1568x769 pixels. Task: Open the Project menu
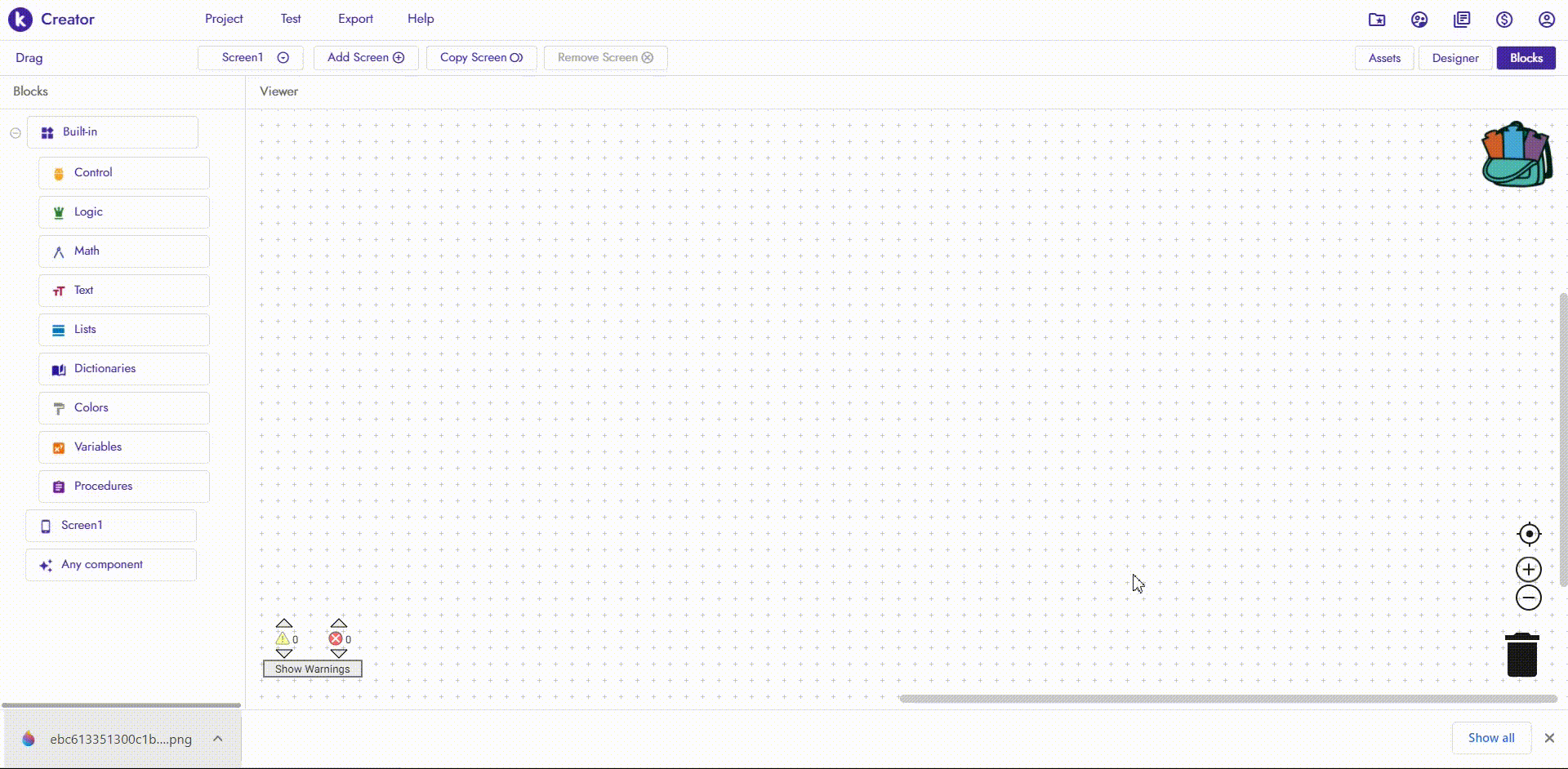coord(224,19)
